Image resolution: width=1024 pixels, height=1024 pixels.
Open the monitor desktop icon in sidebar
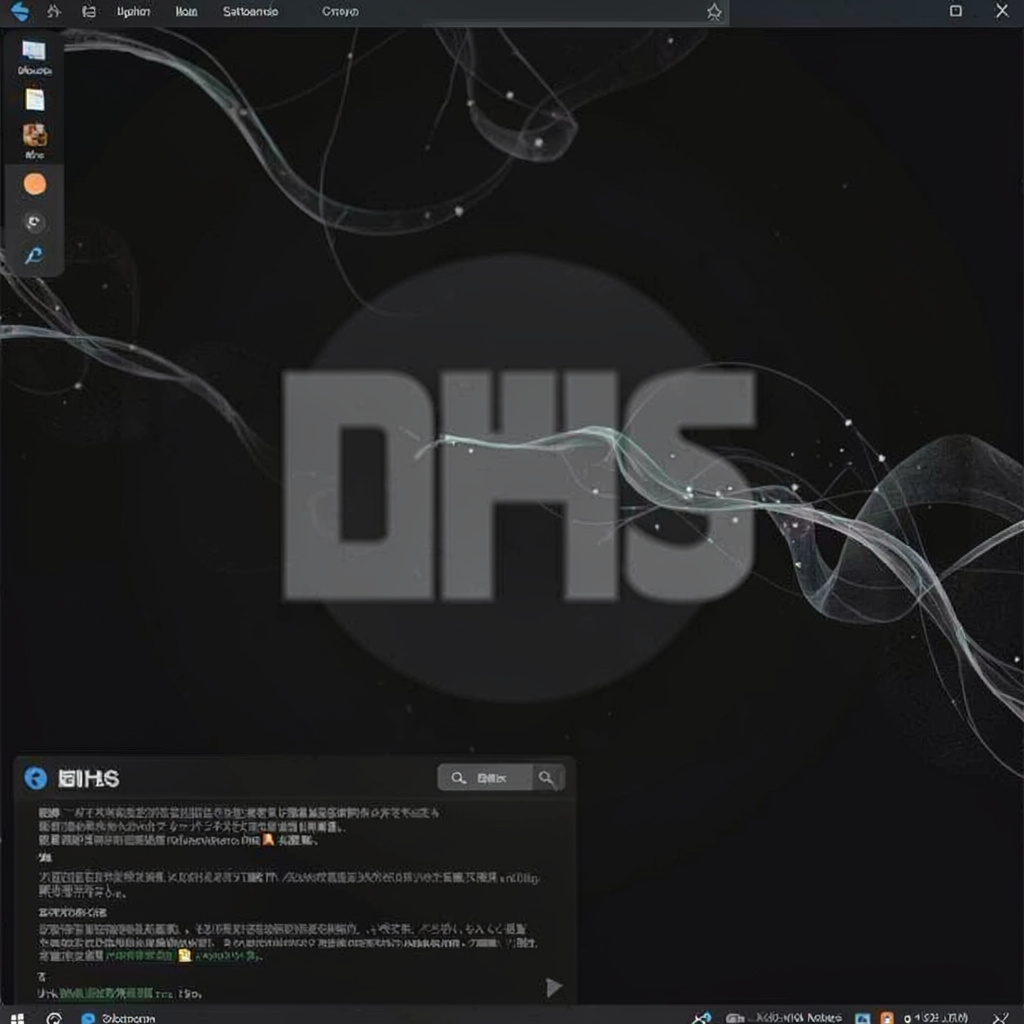coord(34,51)
